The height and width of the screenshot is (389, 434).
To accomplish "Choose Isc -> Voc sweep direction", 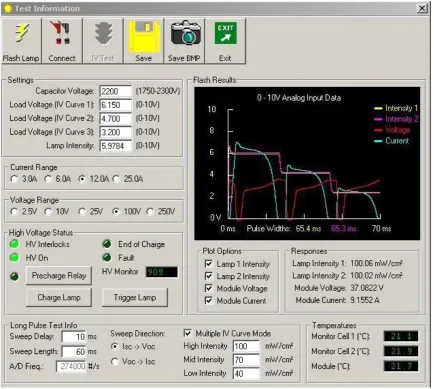I will tap(115, 347).
